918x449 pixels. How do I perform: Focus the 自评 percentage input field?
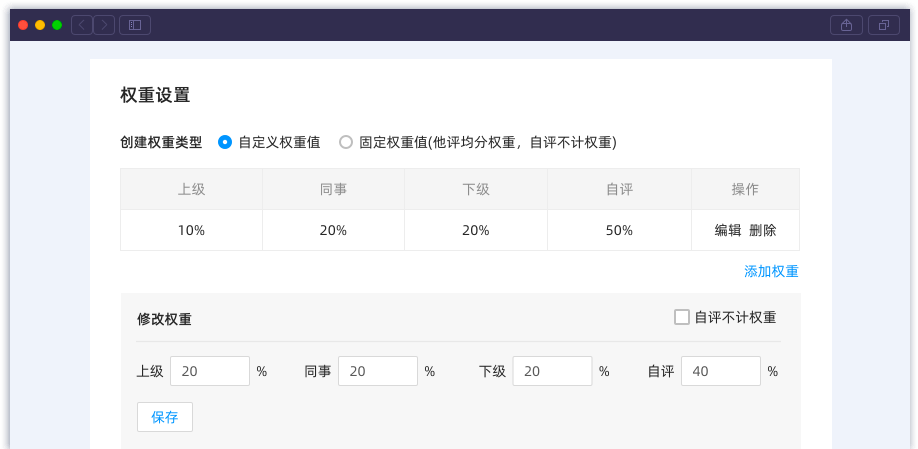tap(721, 371)
